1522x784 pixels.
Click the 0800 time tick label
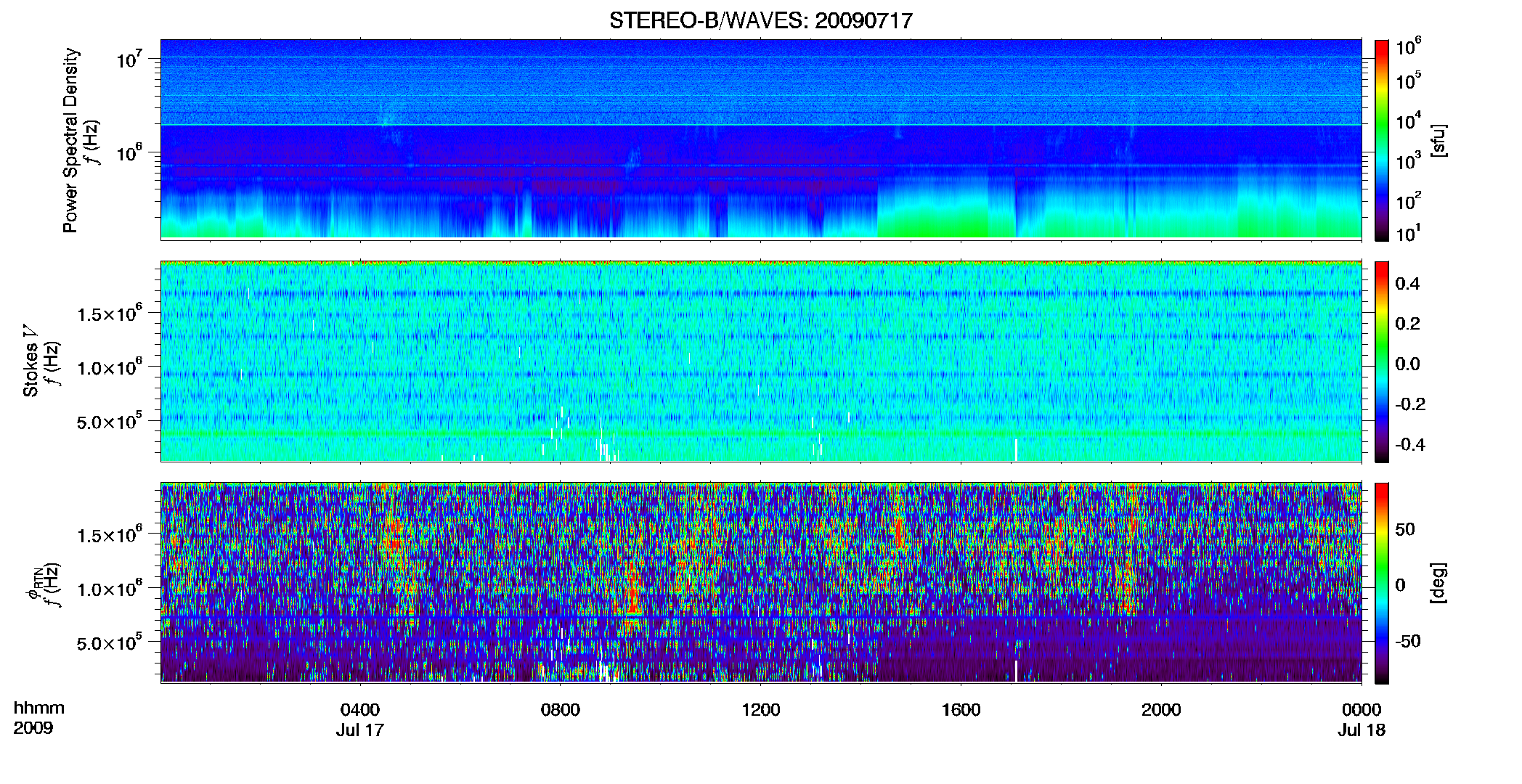click(x=561, y=710)
